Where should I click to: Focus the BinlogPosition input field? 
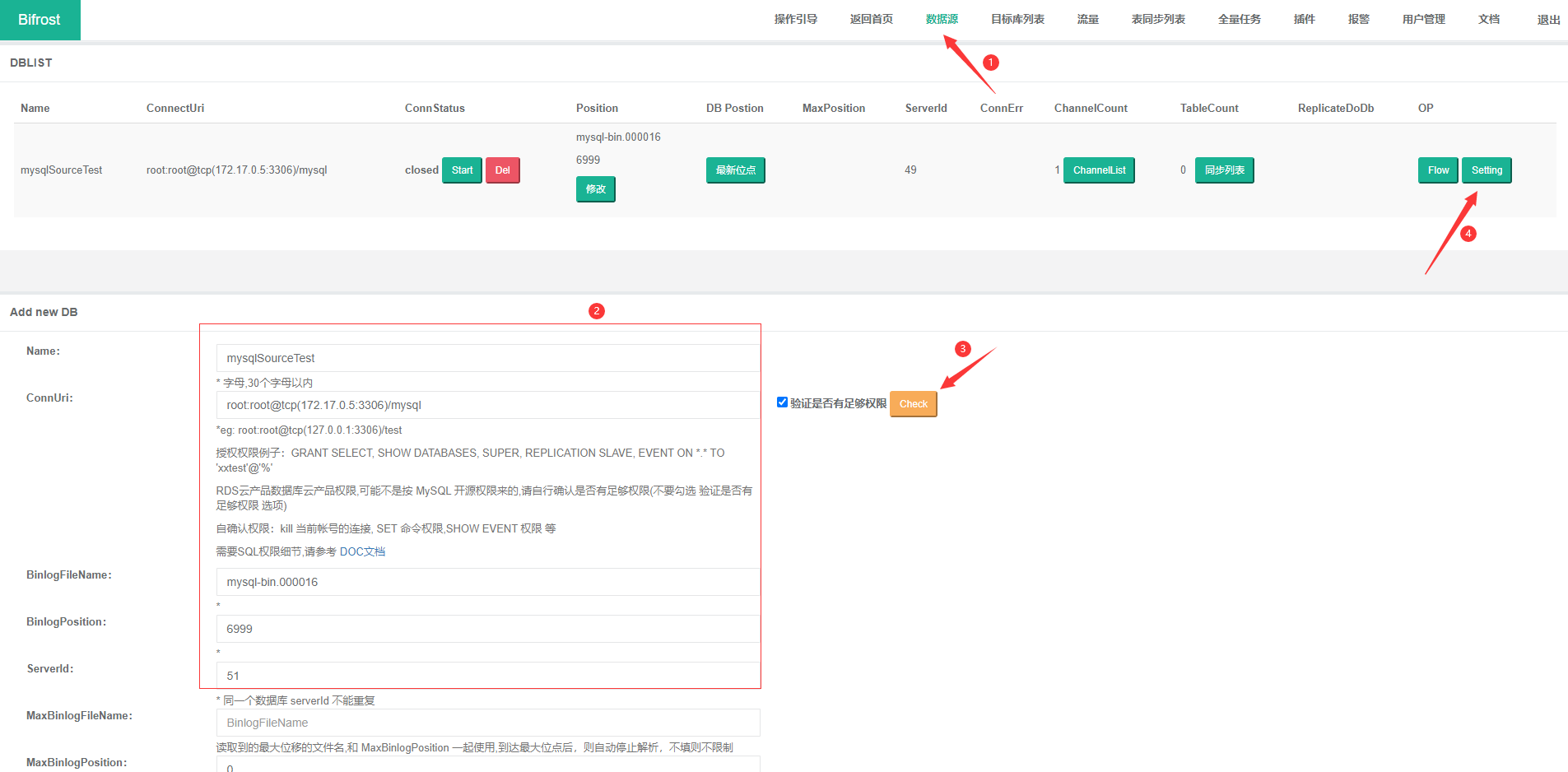point(487,629)
